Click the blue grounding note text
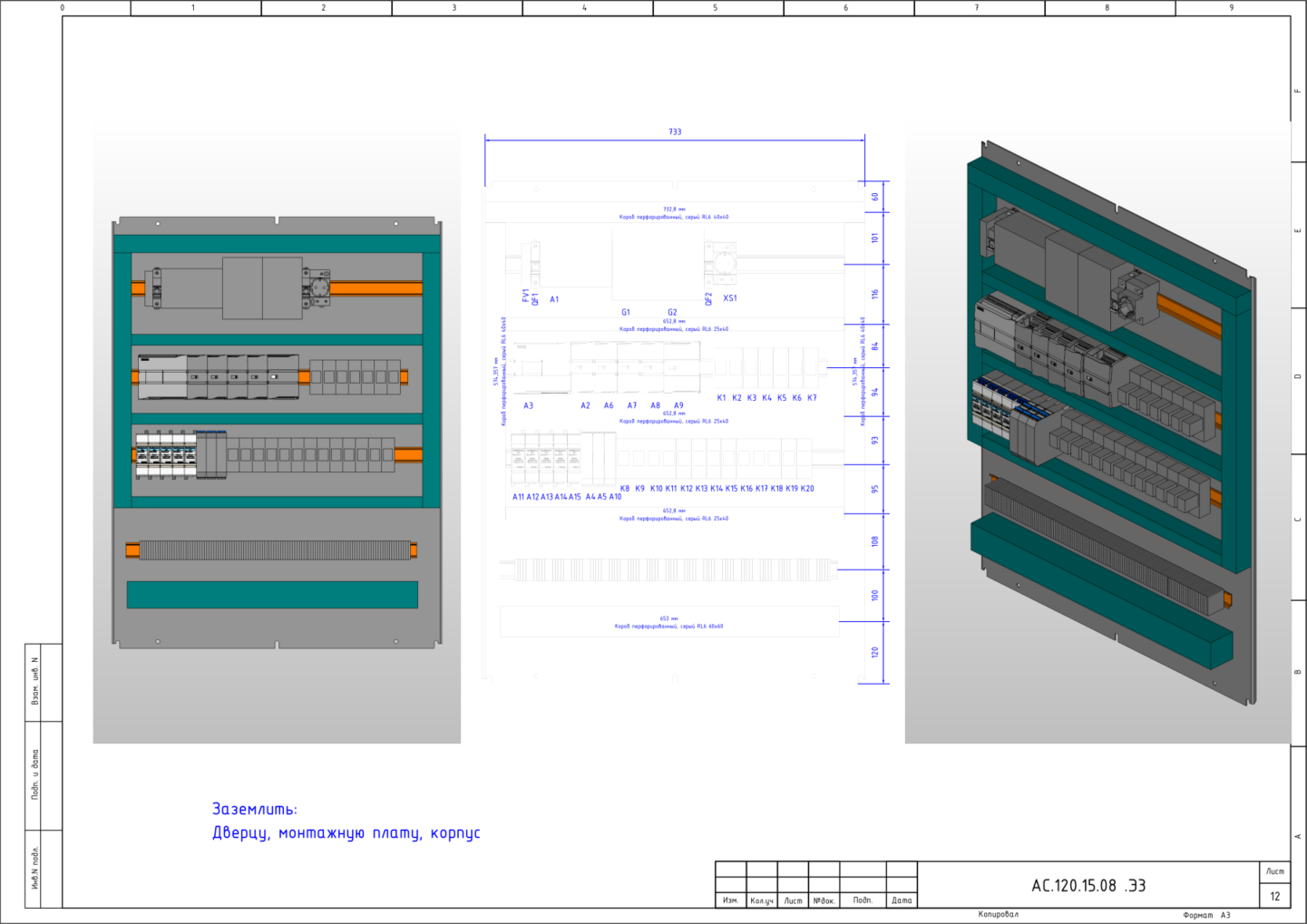This screenshot has width=1307, height=924. (x=346, y=821)
